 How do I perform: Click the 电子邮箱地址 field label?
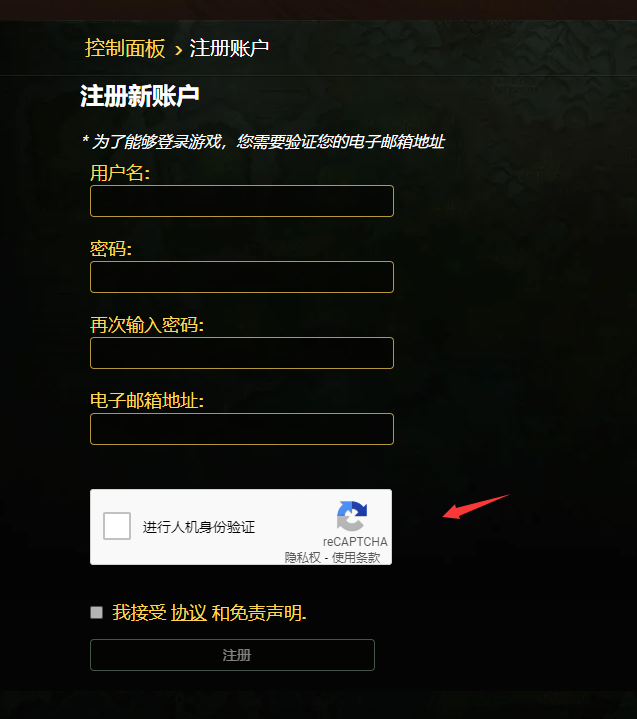[147, 400]
